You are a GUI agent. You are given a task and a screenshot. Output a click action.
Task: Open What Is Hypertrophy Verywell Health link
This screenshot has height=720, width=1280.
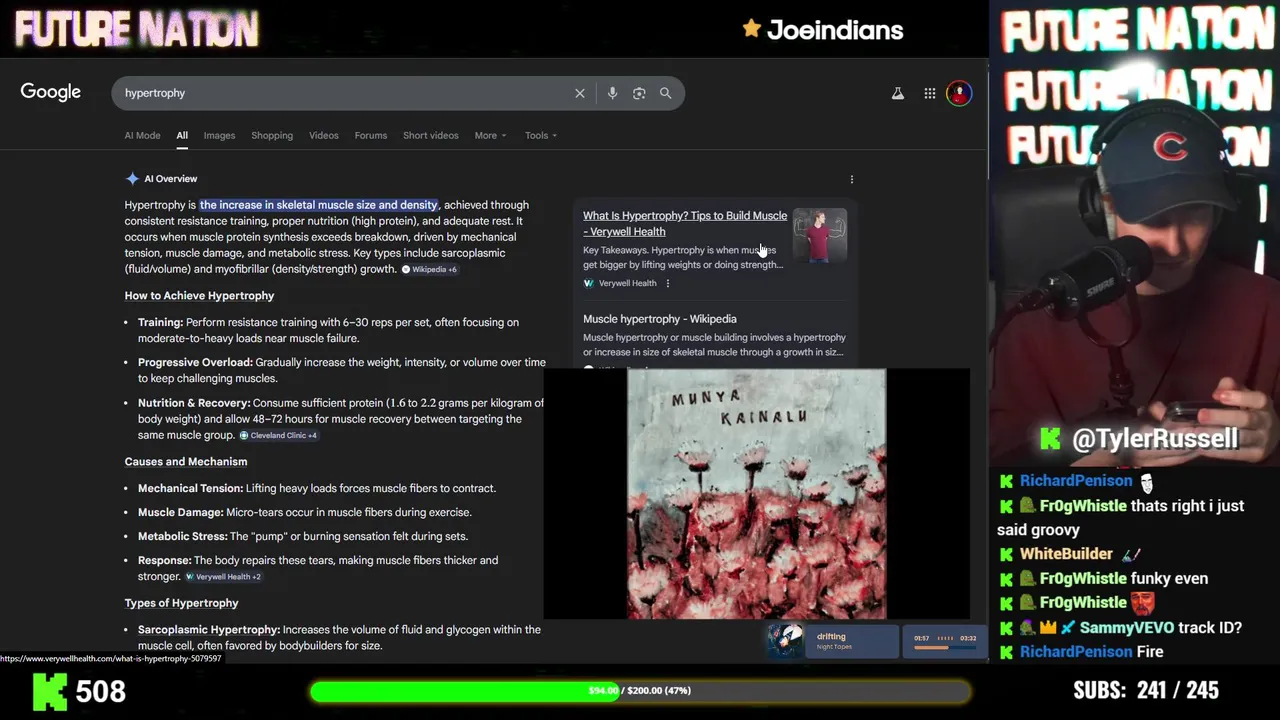click(x=685, y=223)
